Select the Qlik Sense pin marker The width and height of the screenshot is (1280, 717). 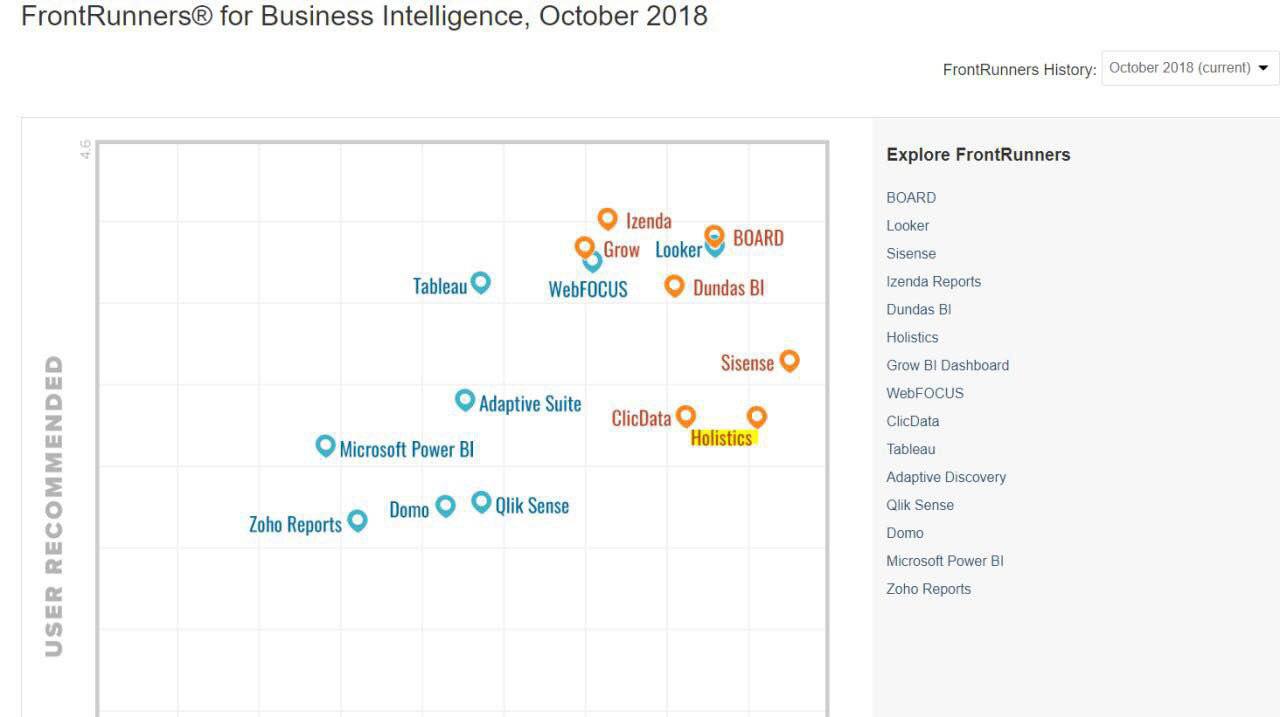click(481, 501)
